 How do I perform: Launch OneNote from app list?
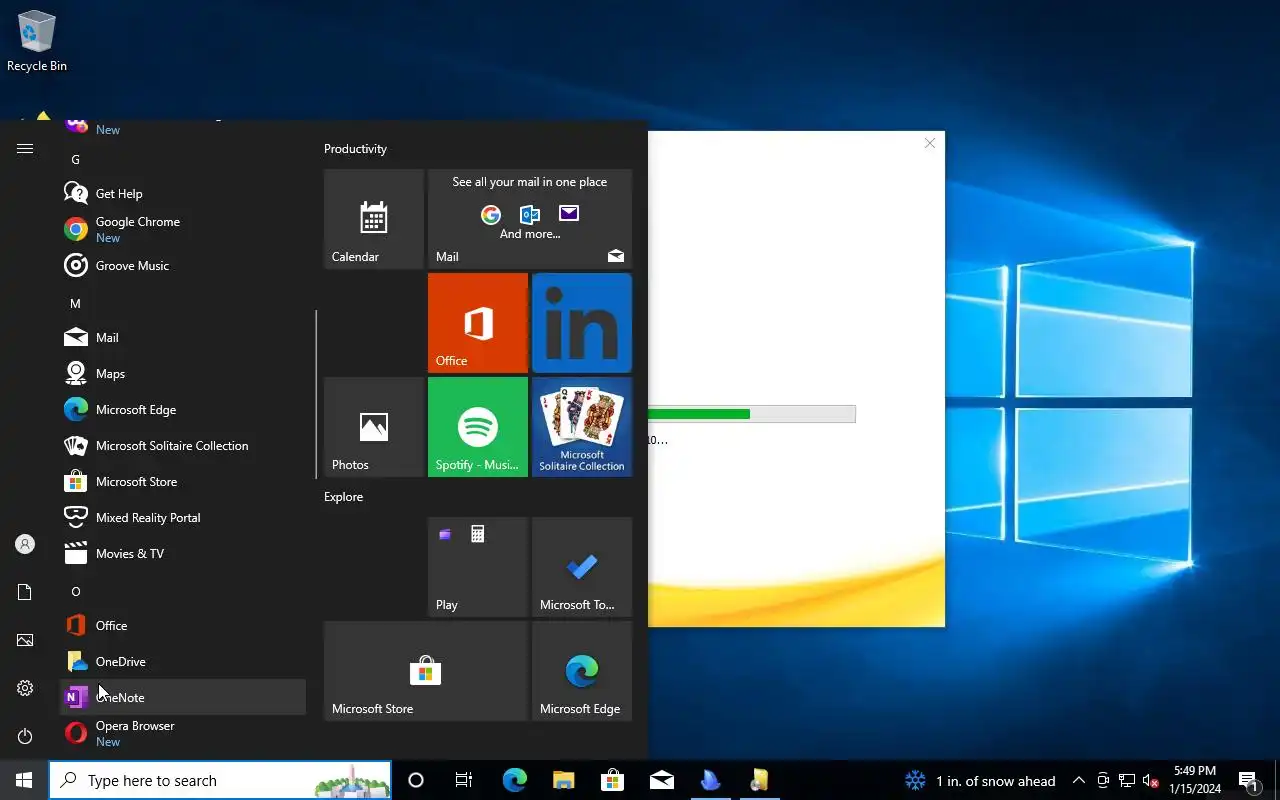[183, 698]
